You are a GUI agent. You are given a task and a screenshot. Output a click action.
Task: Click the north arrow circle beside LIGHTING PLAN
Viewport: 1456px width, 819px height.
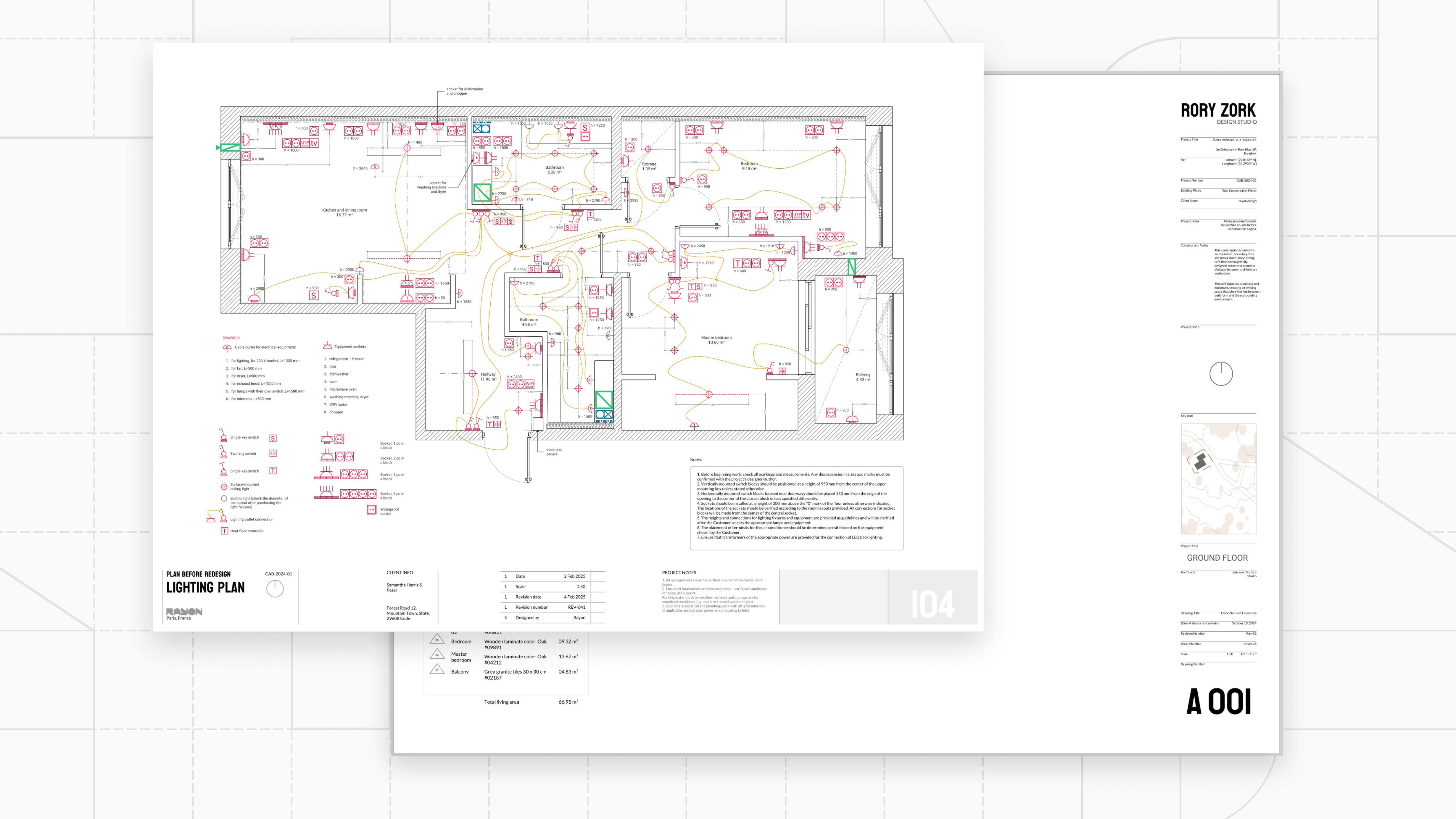coord(275,589)
